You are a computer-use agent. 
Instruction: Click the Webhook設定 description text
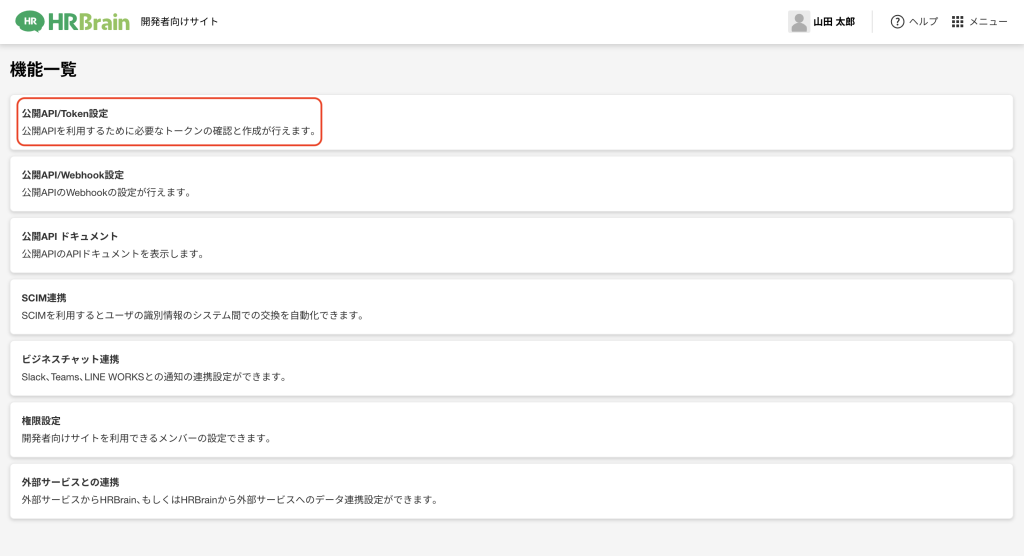click(x=106, y=192)
